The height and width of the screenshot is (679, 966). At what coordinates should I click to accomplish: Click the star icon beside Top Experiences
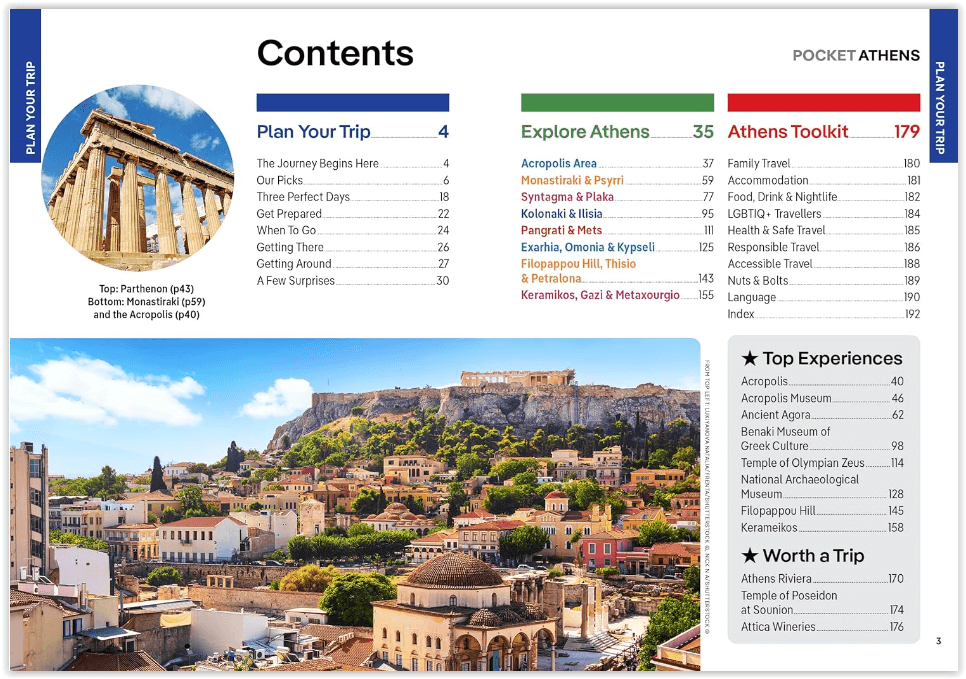pos(749,358)
